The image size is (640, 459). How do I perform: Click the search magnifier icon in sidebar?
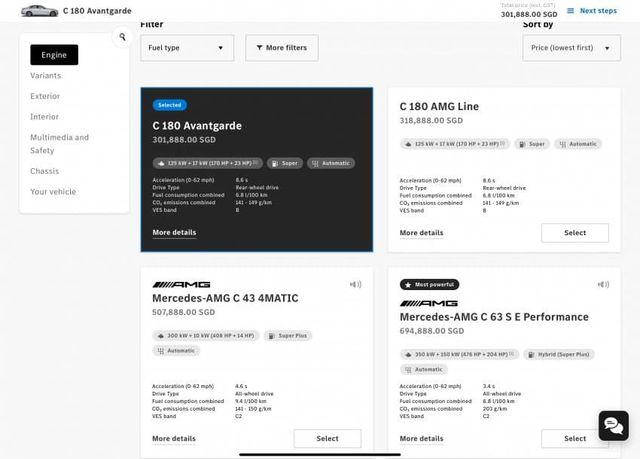pyautogui.click(x=123, y=37)
